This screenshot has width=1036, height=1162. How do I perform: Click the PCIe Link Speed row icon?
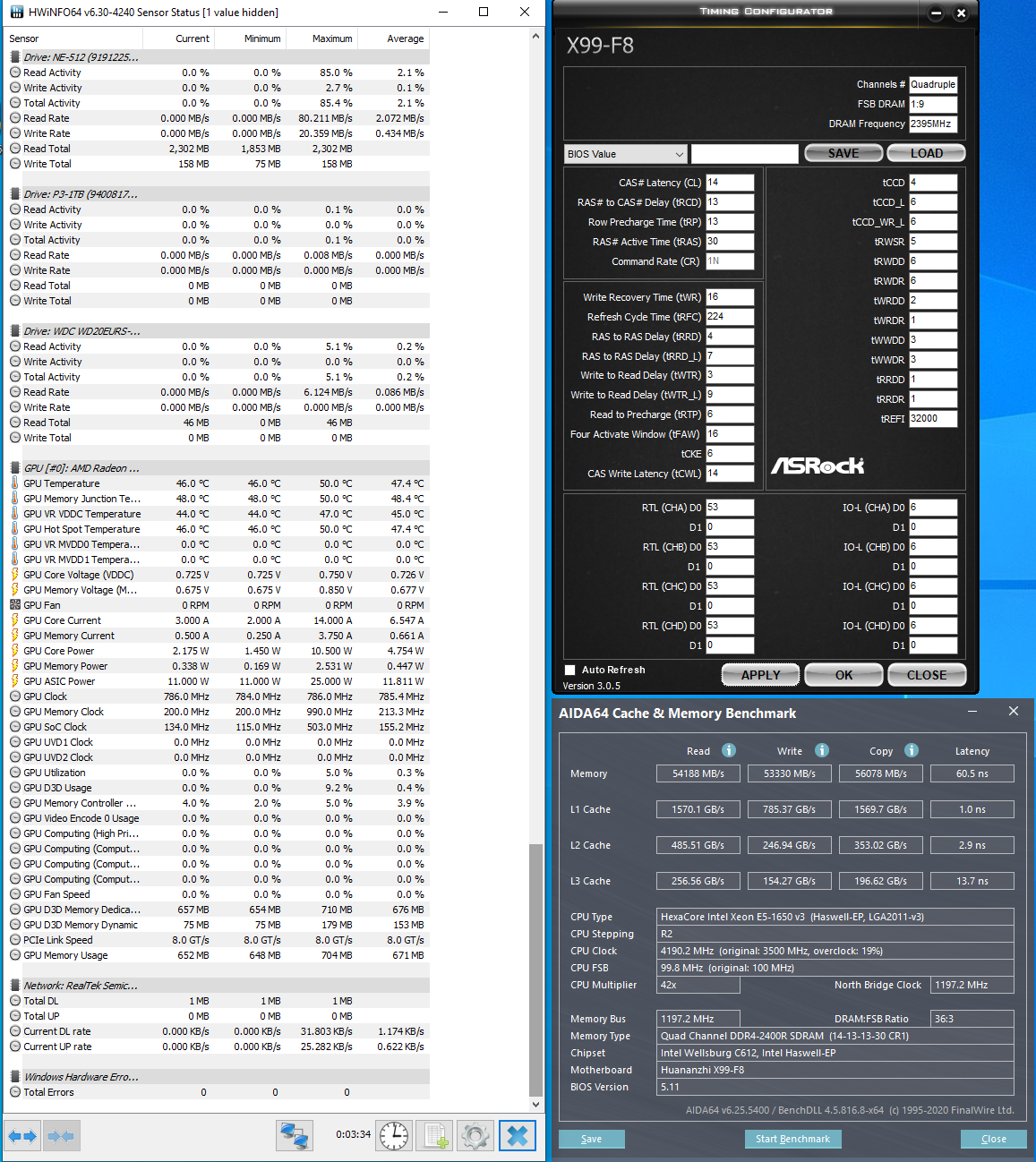14,940
